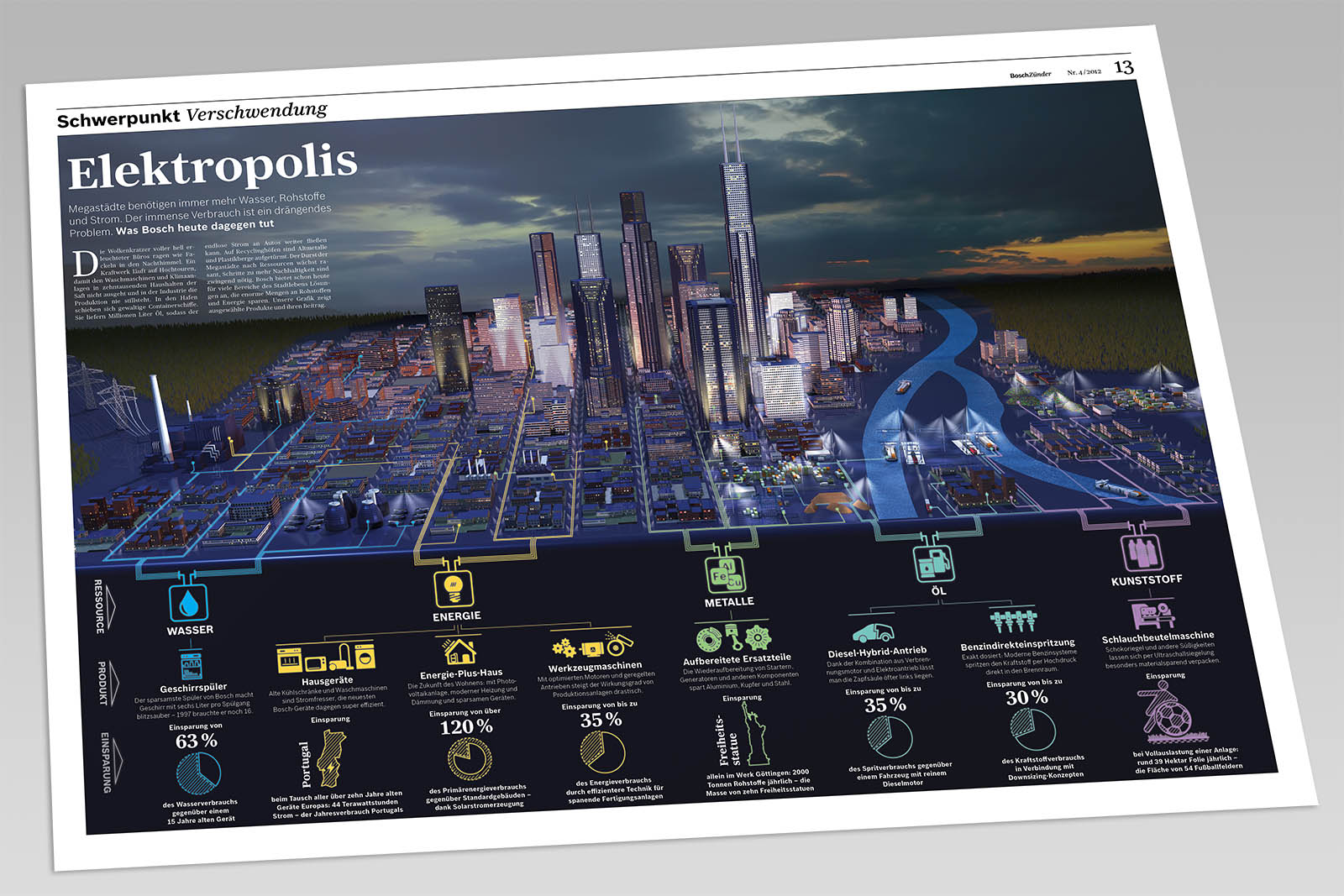Select the purple bottles KUNSTSTOFF icon
The image size is (1344, 896).
[x=1141, y=553]
